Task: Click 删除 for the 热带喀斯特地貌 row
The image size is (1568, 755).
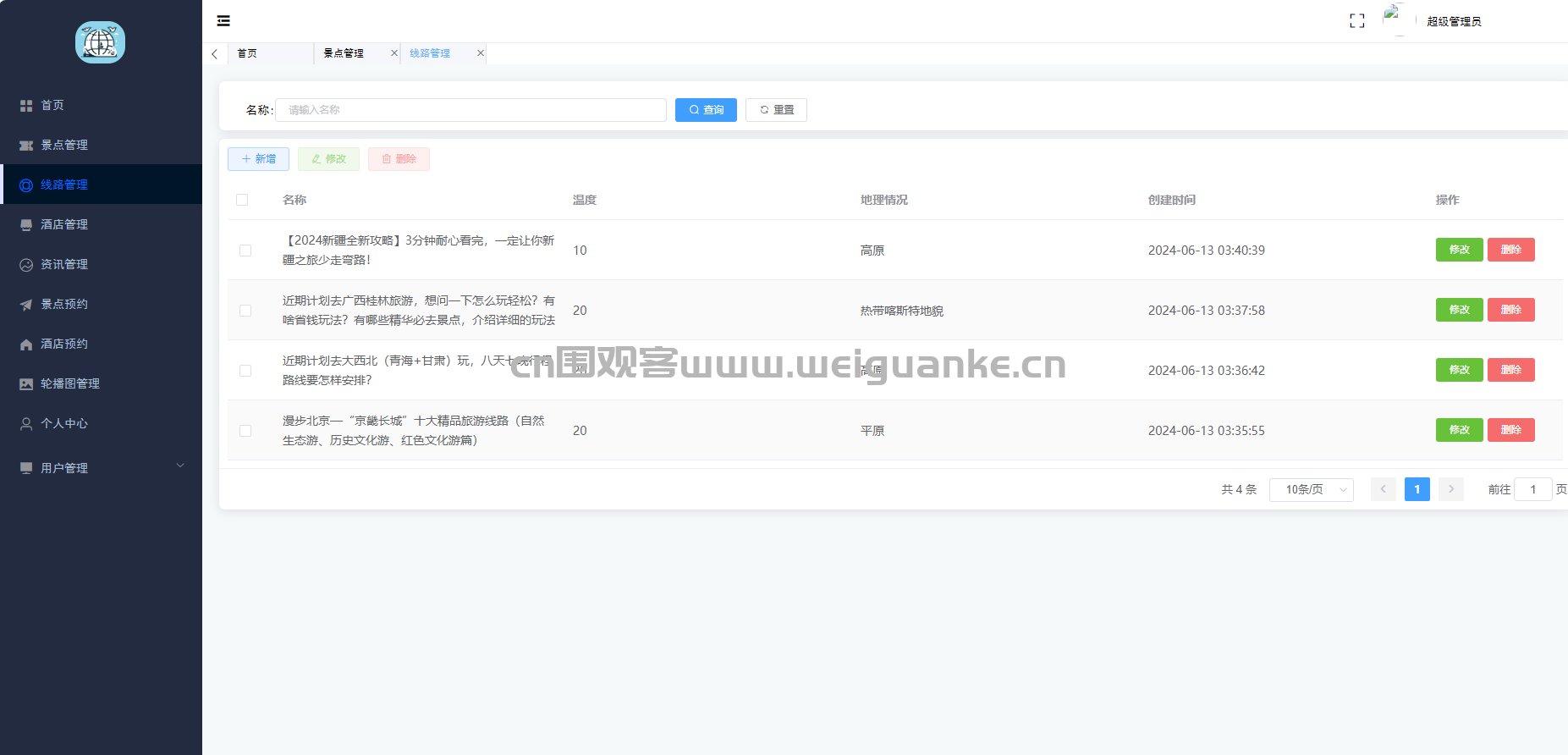Action: click(1510, 310)
